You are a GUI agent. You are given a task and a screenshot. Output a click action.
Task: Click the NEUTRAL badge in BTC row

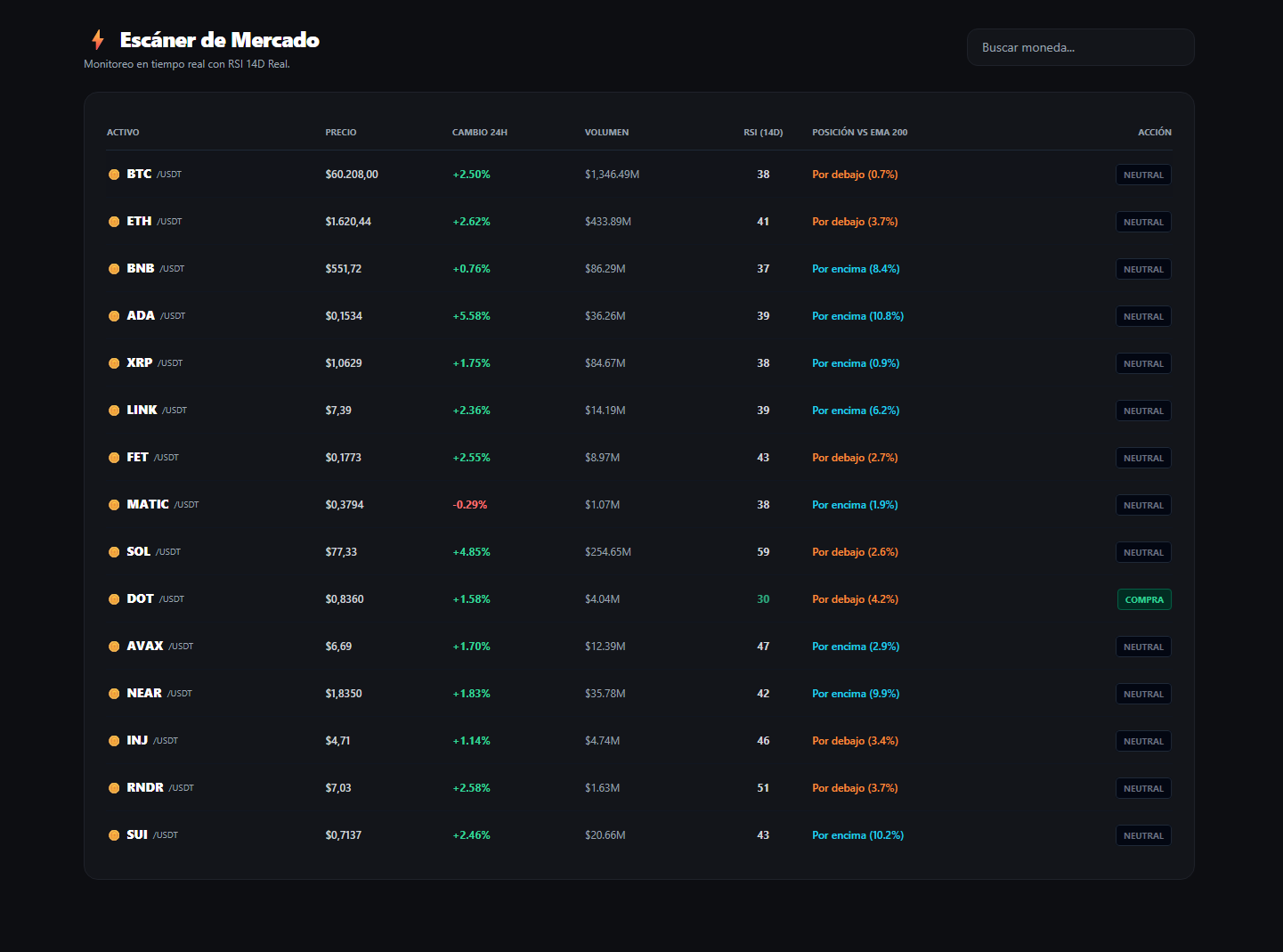pyautogui.click(x=1143, y=175)
